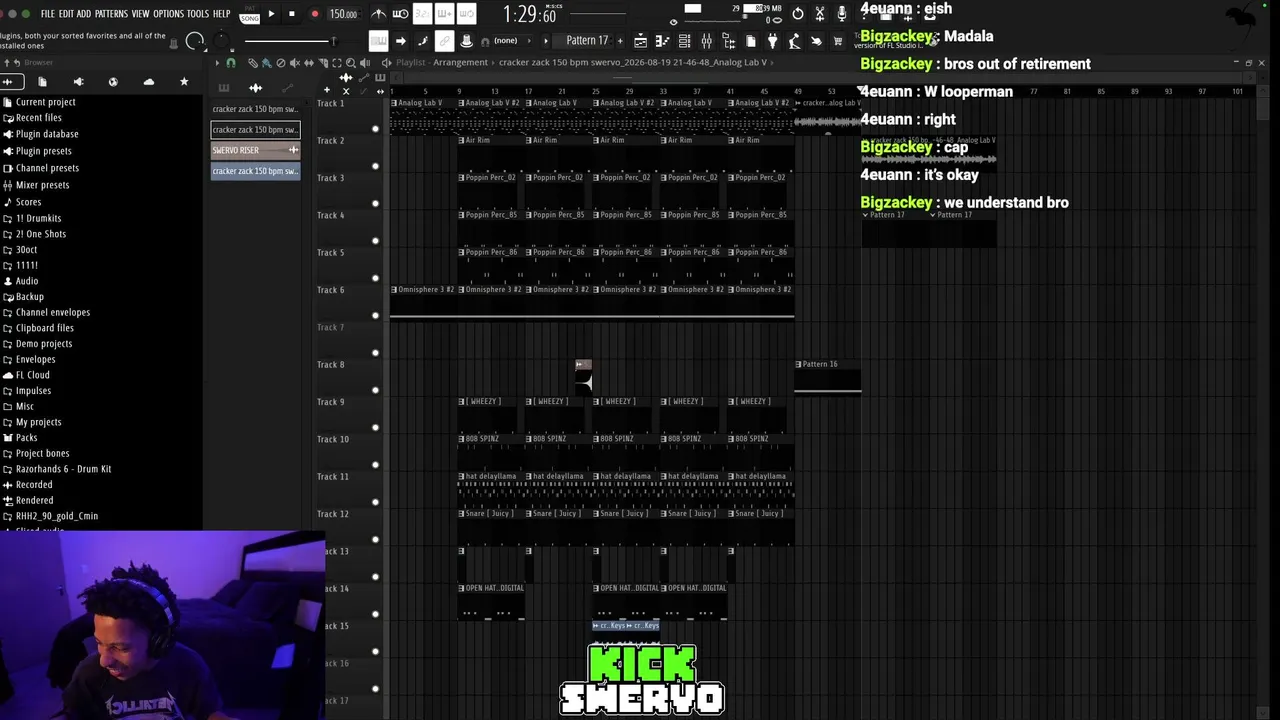1280x720 pixels.
Task: Select the browser favorites star tab
Action: point(184,82)
